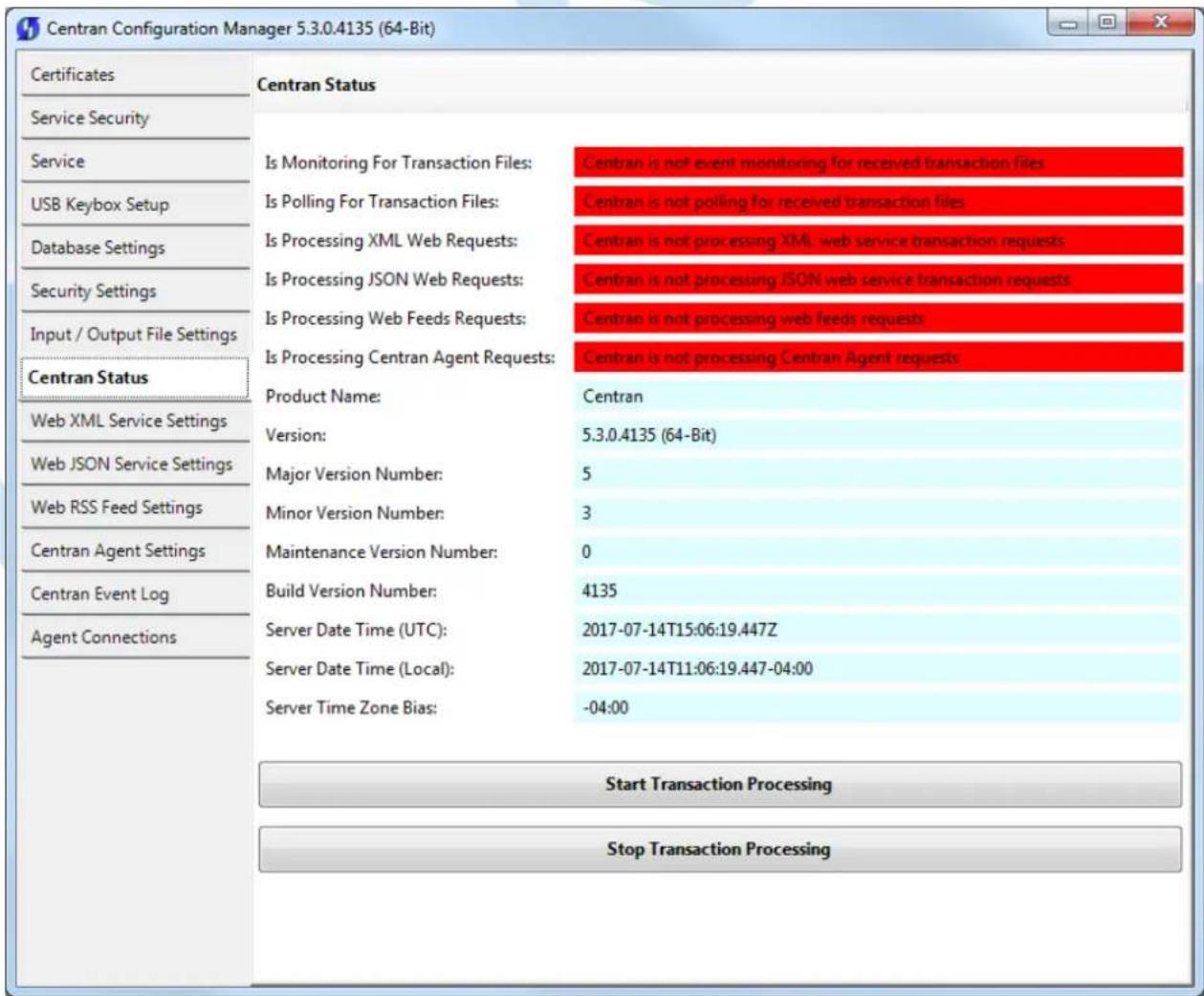The image size is (1204, 996).
Task: Close the Centran Configuration Manager window
Action: coord(1159,23)
